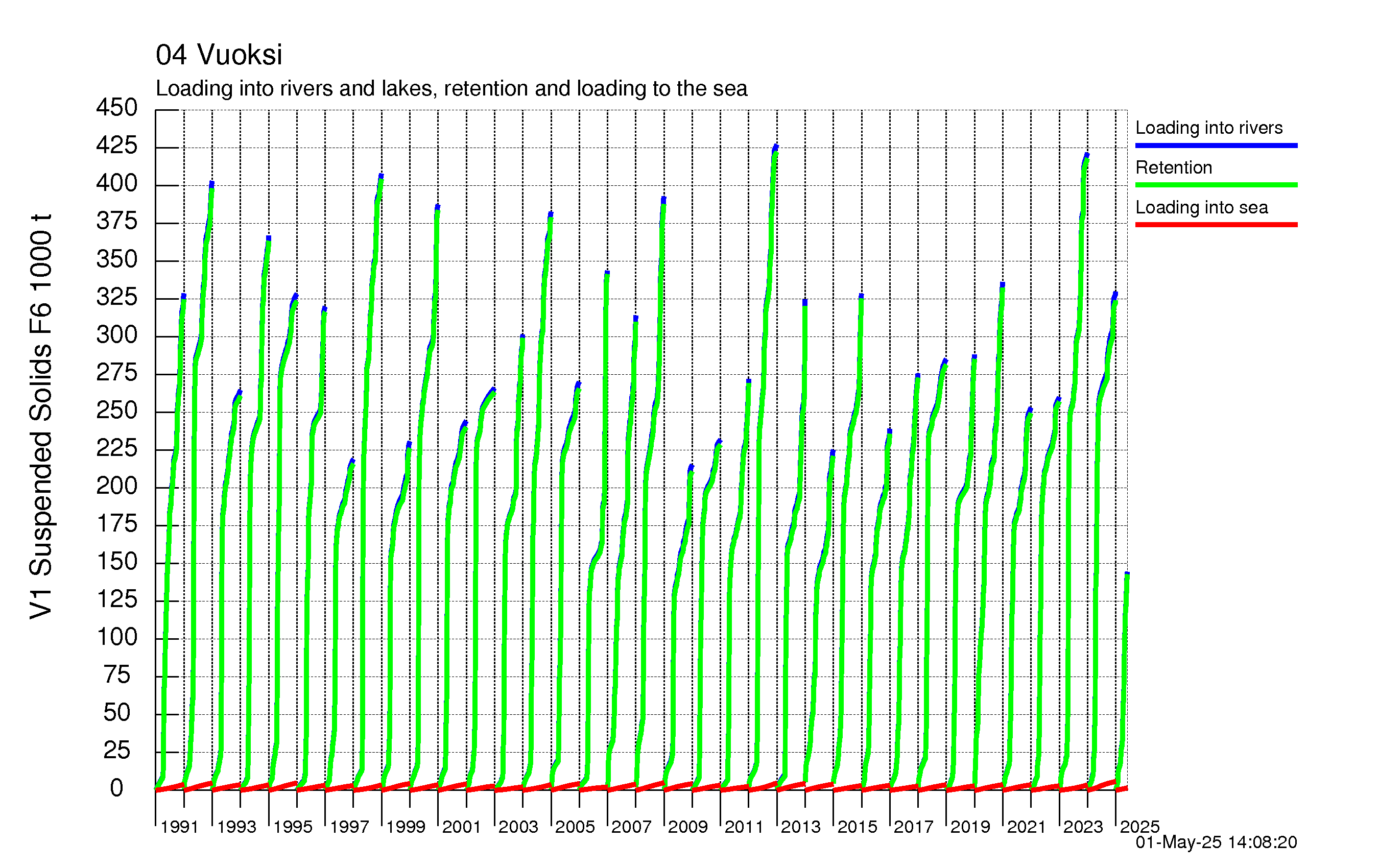Click the y-axis value 425
Screen dimensions: 1379x868
point(117,146)
